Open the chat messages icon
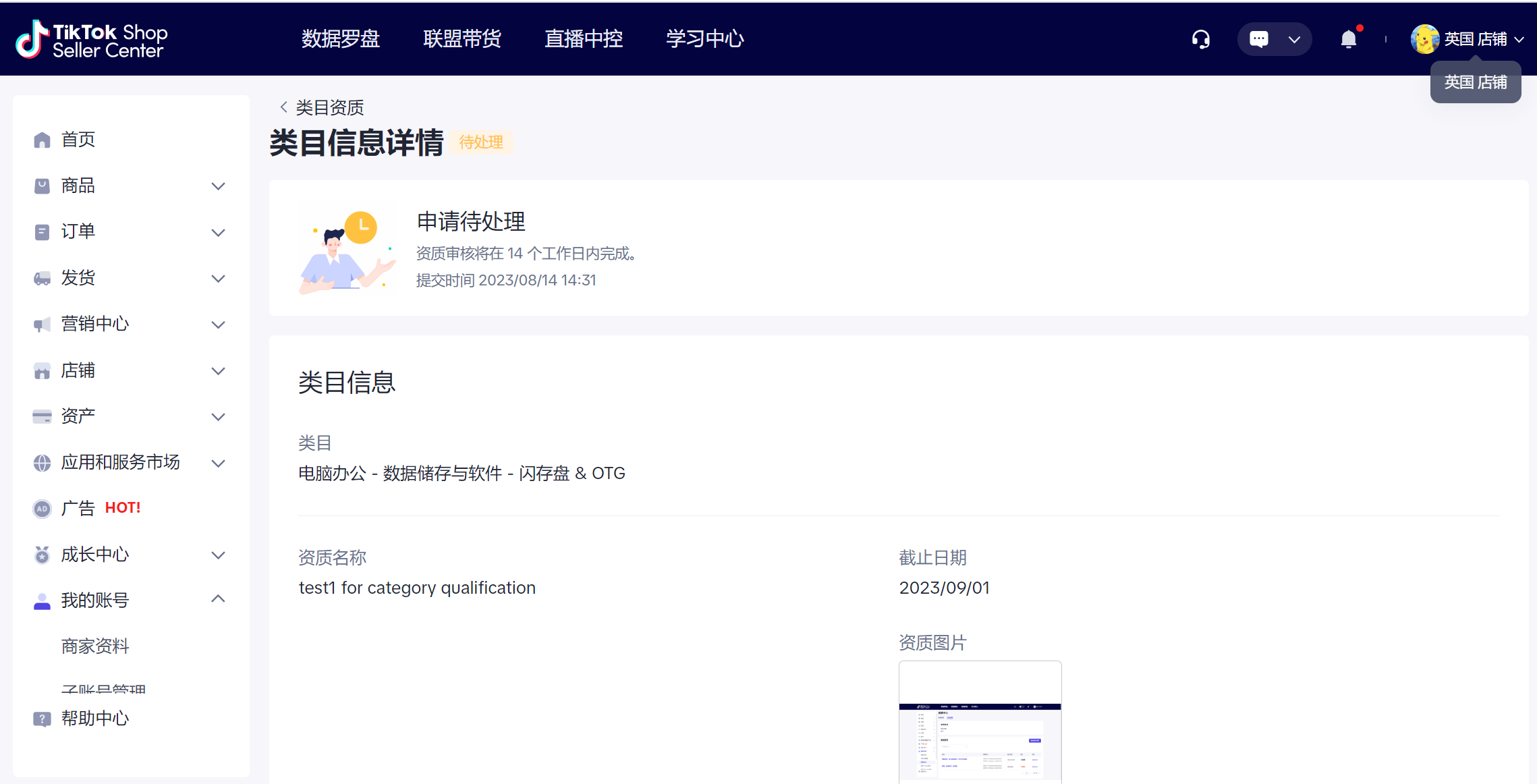 point(1258,39)
